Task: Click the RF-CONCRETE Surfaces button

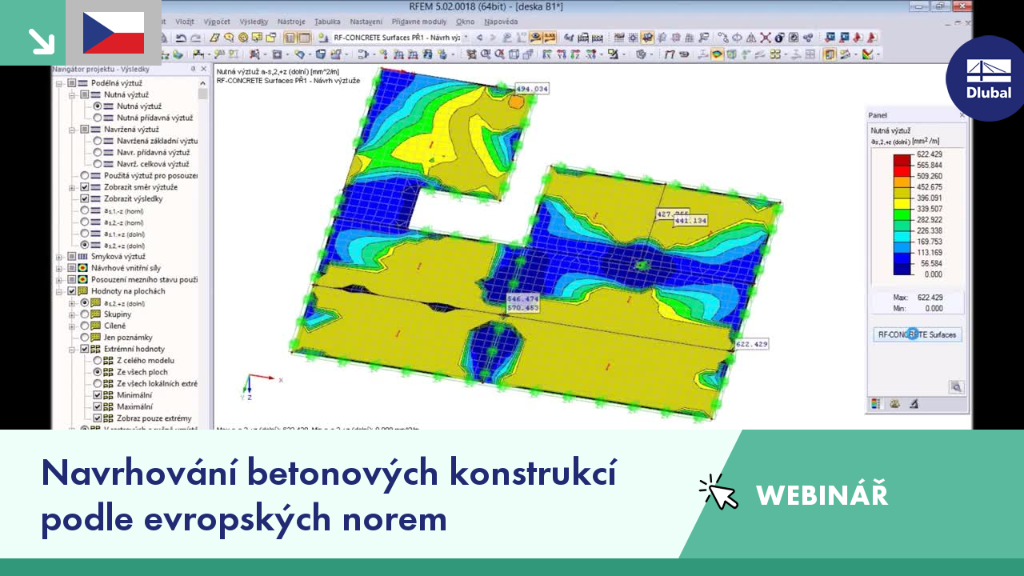Action: coord(917,334)
